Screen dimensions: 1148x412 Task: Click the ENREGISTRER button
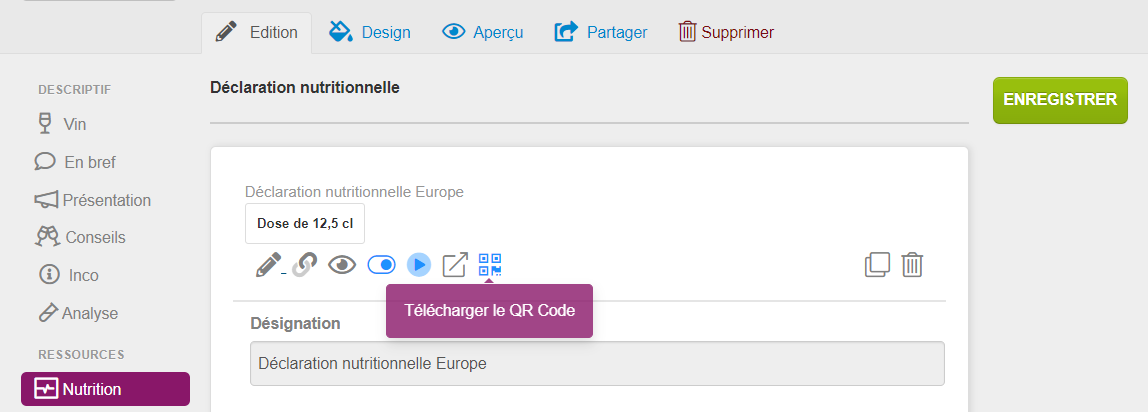(x=1060, y=100)
